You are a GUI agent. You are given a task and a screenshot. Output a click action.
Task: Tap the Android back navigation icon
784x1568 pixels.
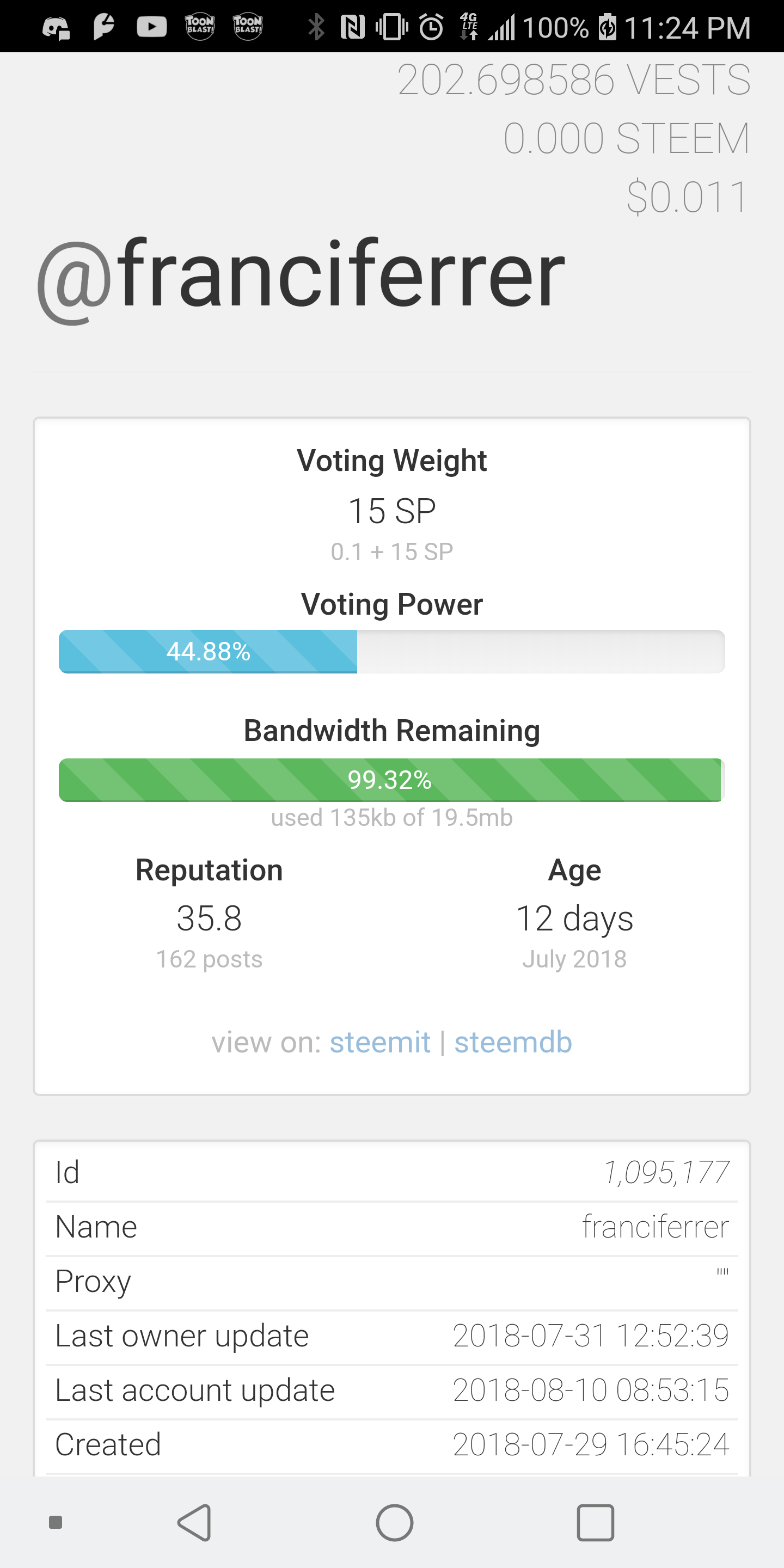pyautogui.click(x=195, y=1522)
